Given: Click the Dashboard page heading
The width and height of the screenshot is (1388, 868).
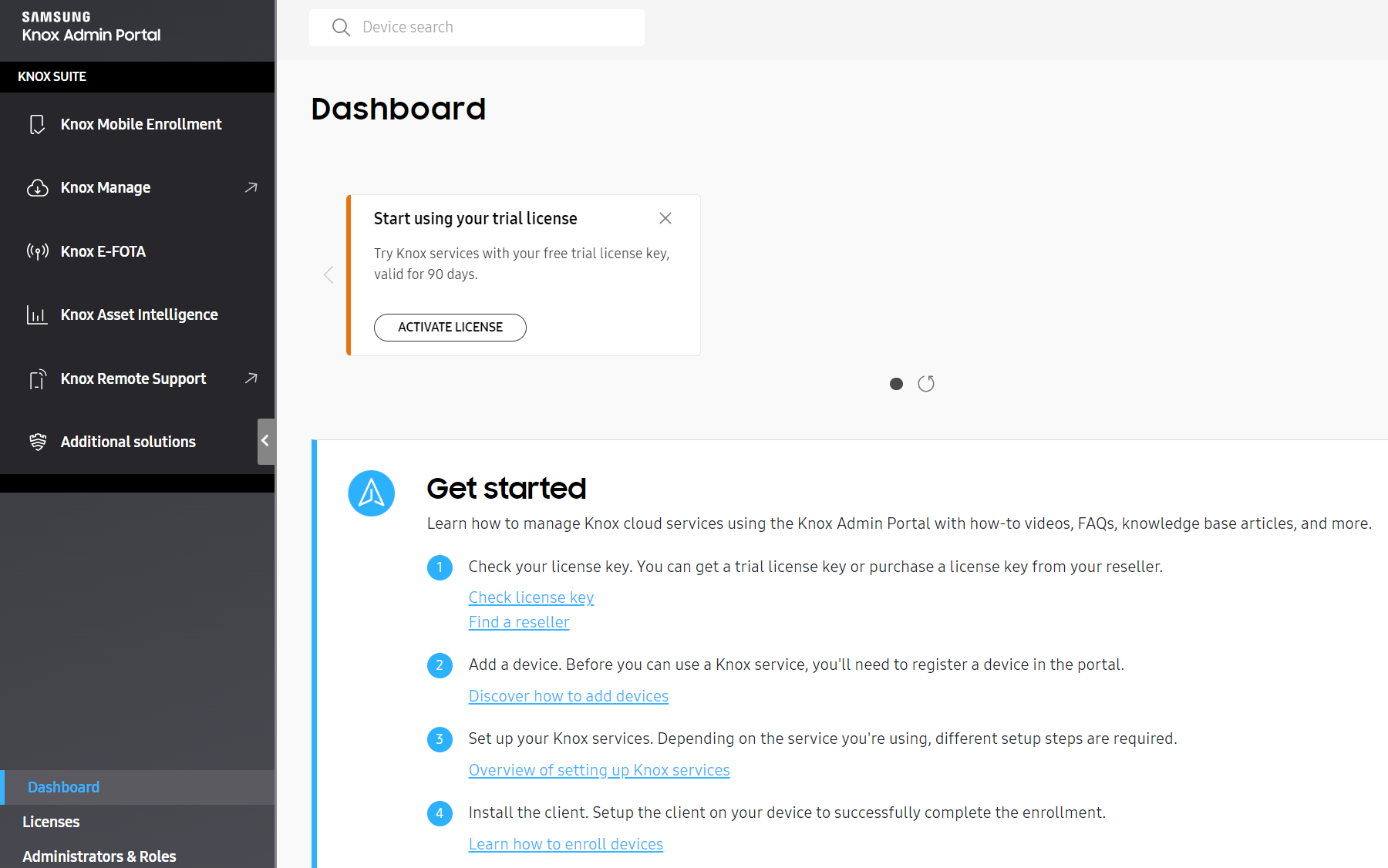Looking at the screenshot, I should coord(399,109).
